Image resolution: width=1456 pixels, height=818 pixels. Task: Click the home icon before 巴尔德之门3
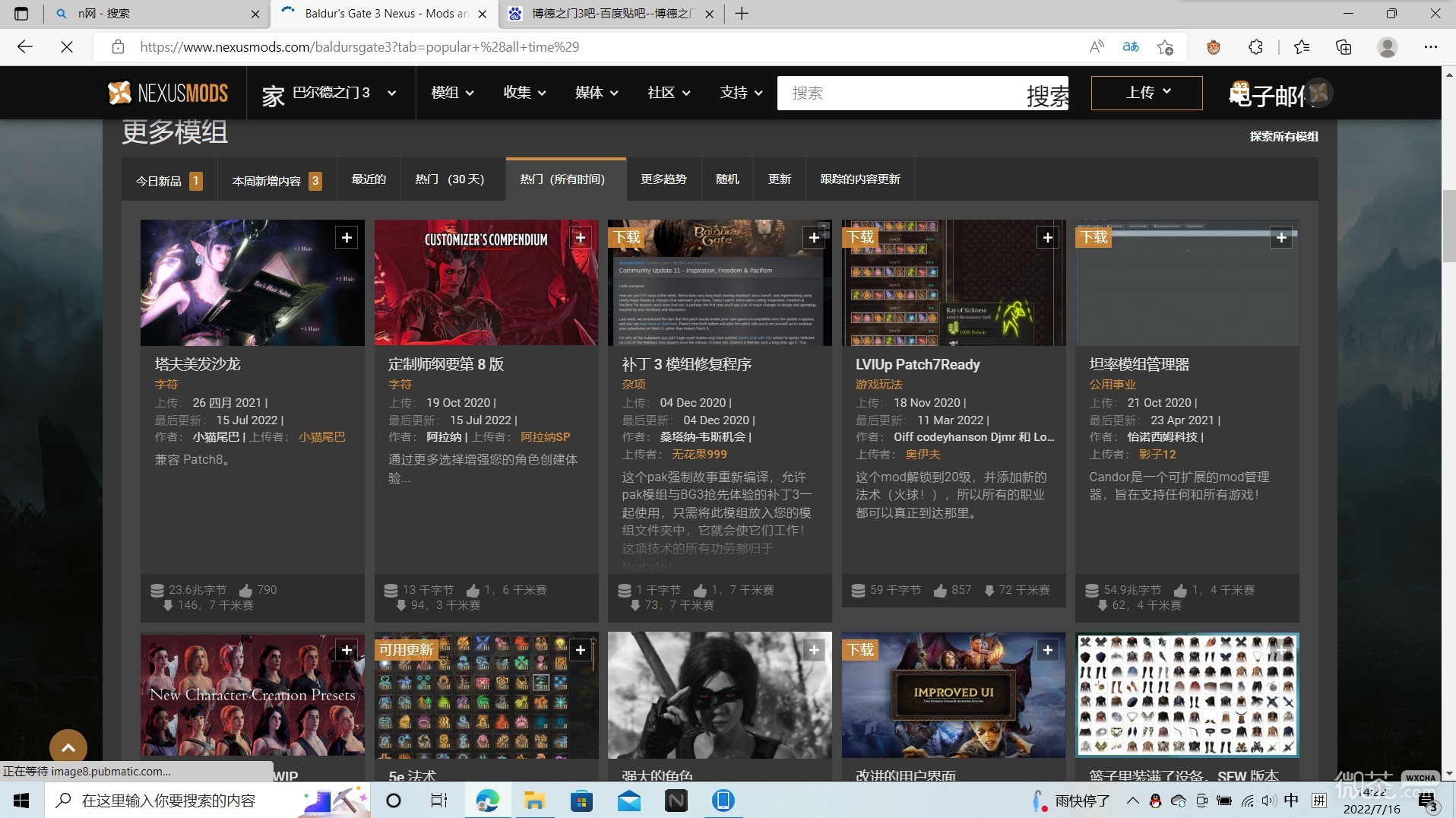click(x=274, y=95)
